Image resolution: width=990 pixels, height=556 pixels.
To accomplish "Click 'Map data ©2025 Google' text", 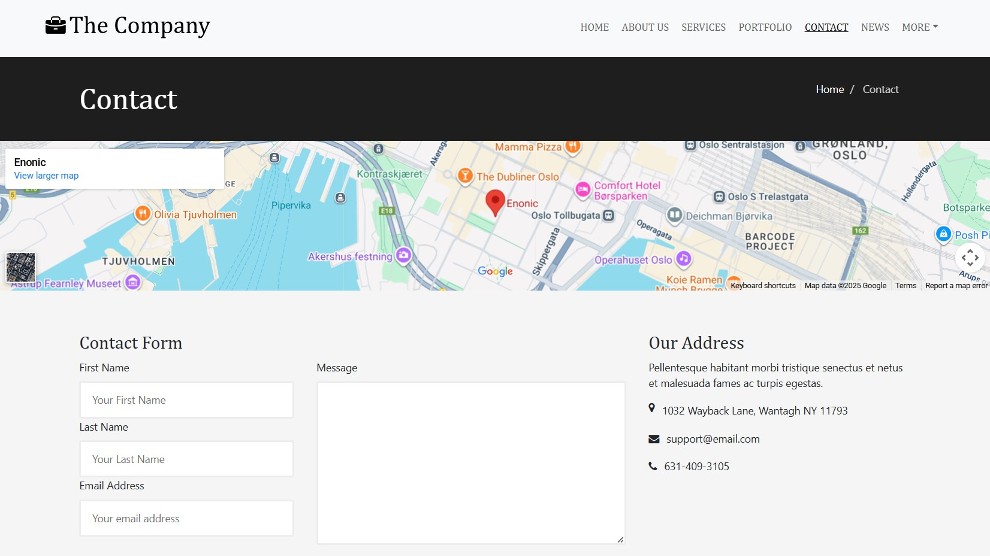I will coord(845,285).
